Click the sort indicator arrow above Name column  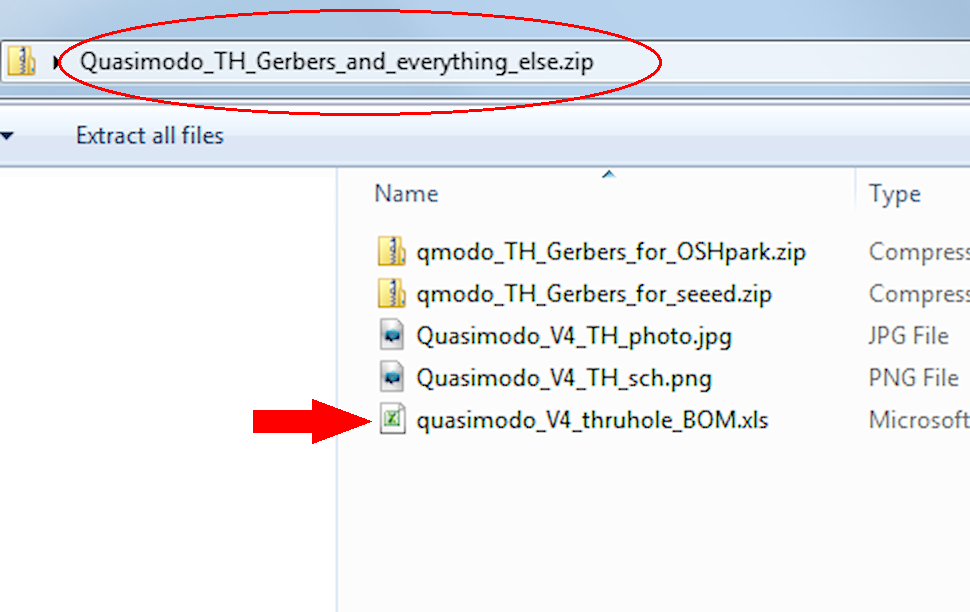(x=609, y=175)
